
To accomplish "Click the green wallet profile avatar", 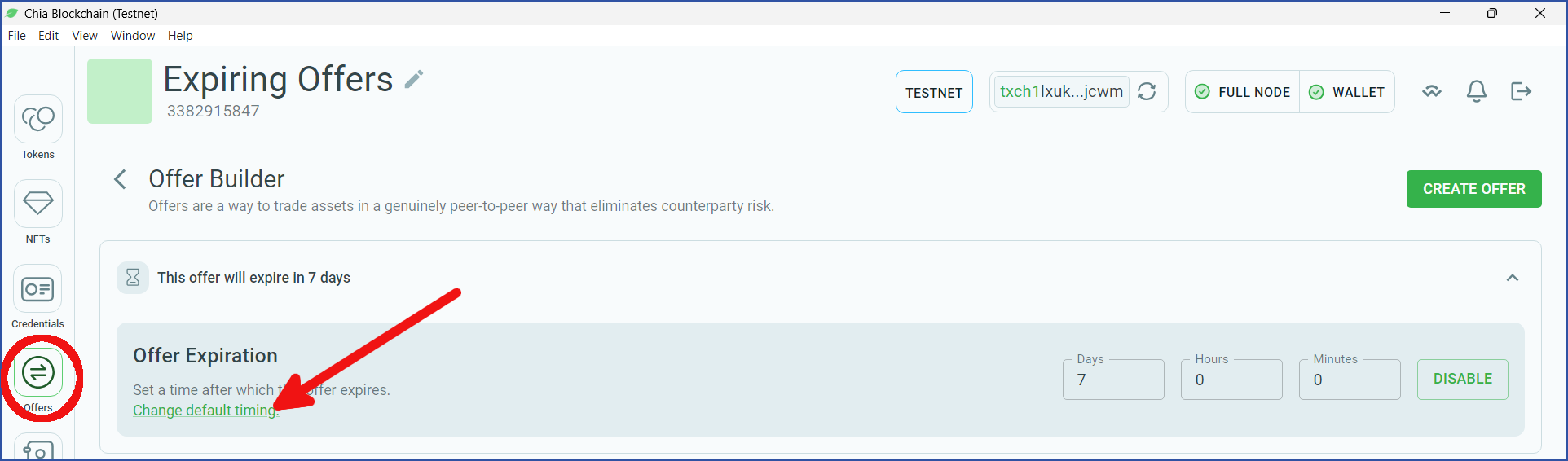I will point(120,91).
